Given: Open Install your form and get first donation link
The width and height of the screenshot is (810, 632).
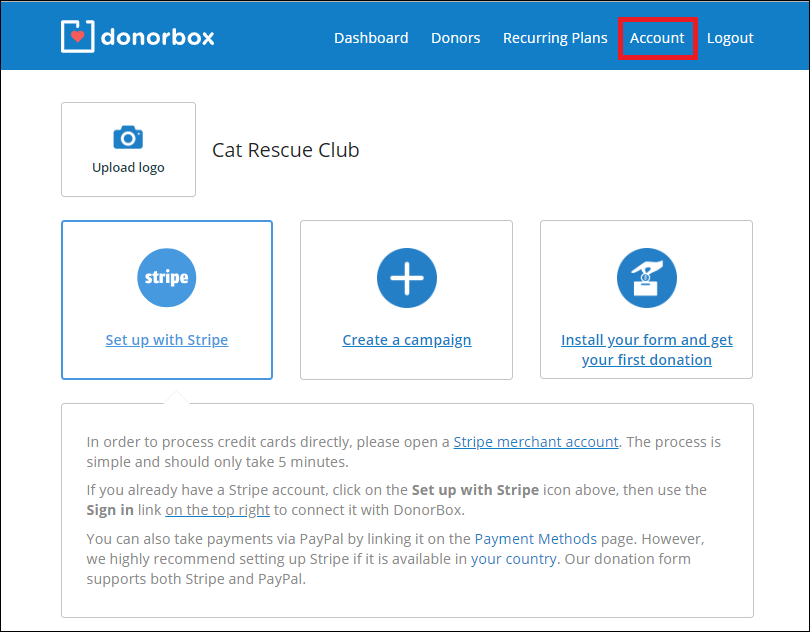Looking at the screenshot, I should click(647, 349).
